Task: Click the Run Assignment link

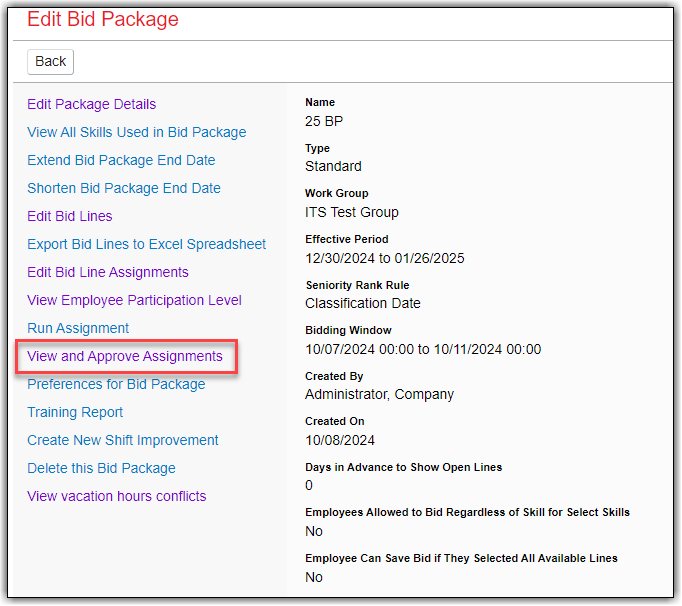Action: pos(78,328)
